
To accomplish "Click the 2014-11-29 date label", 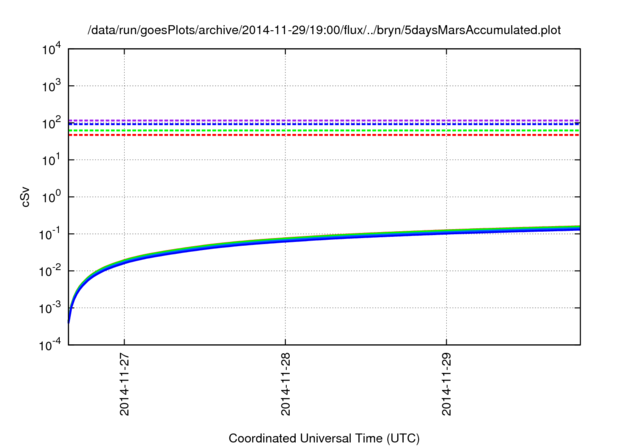I will tap(447, 384).
